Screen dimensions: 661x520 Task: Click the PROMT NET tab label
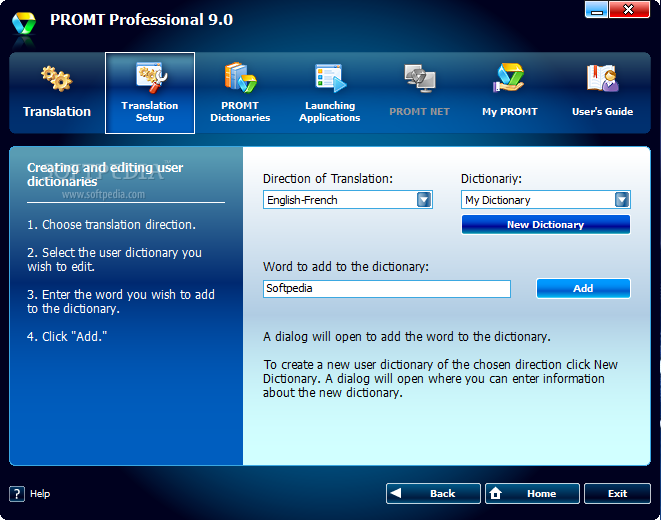click(419, 111)
